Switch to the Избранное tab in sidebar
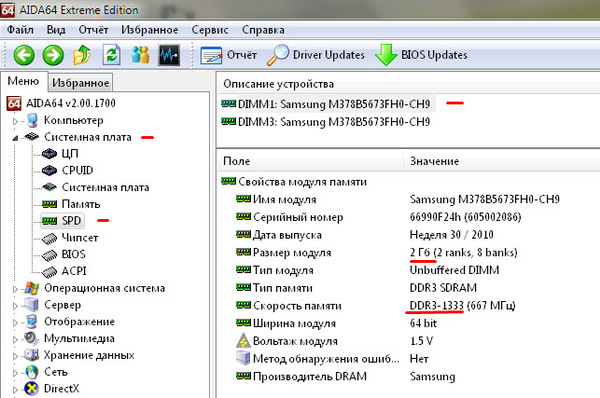Viewport: 600px width, 398px height. (x=80, y=83)
